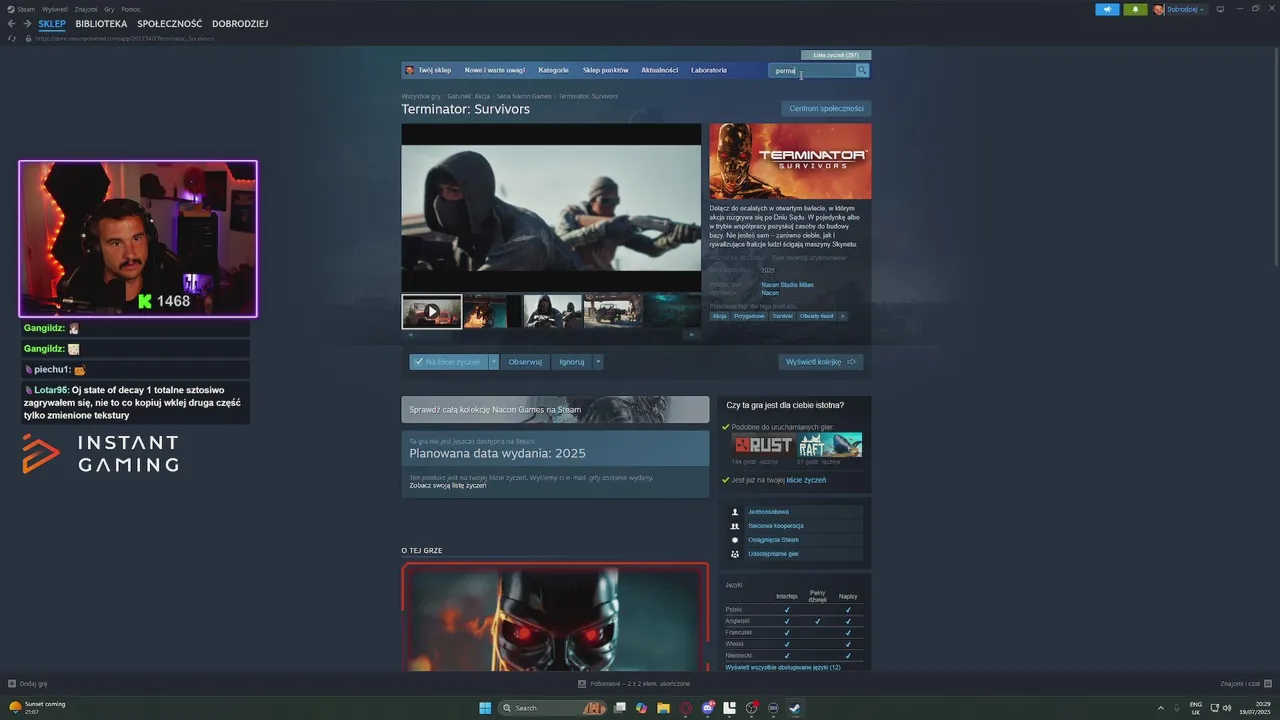Click the Wyświetl kolejkę button
The height and width of the screenshot is (720, 1280).
click(821, 362)
